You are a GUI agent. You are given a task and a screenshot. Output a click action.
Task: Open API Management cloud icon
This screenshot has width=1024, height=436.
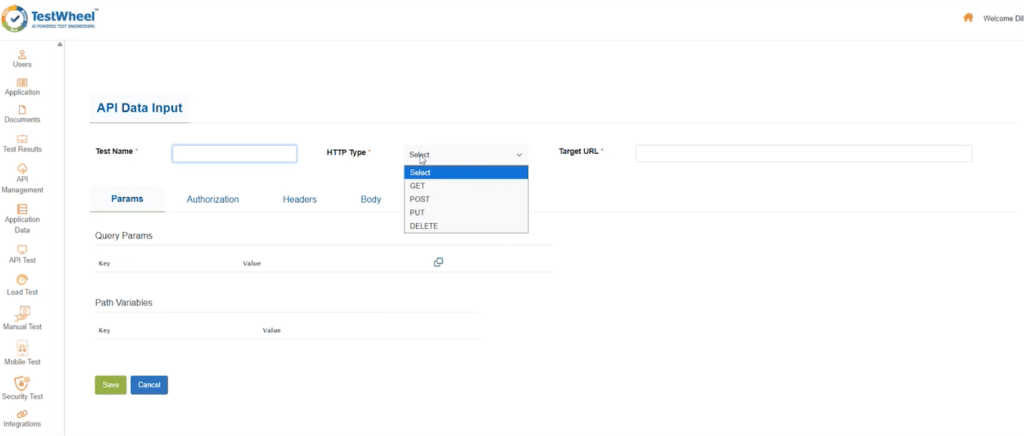[x=22, y=168]
